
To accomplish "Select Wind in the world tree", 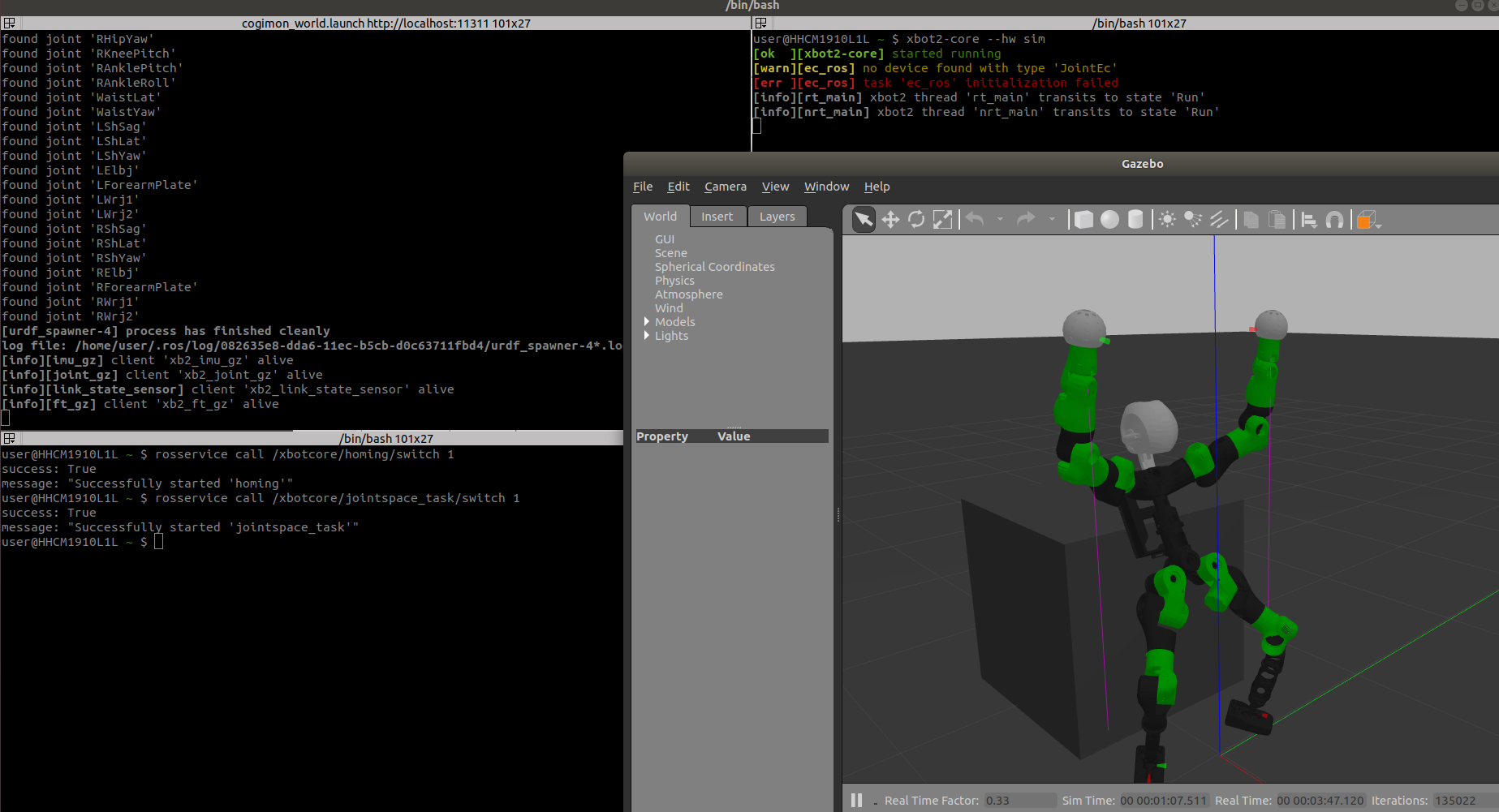I will 669,308.
